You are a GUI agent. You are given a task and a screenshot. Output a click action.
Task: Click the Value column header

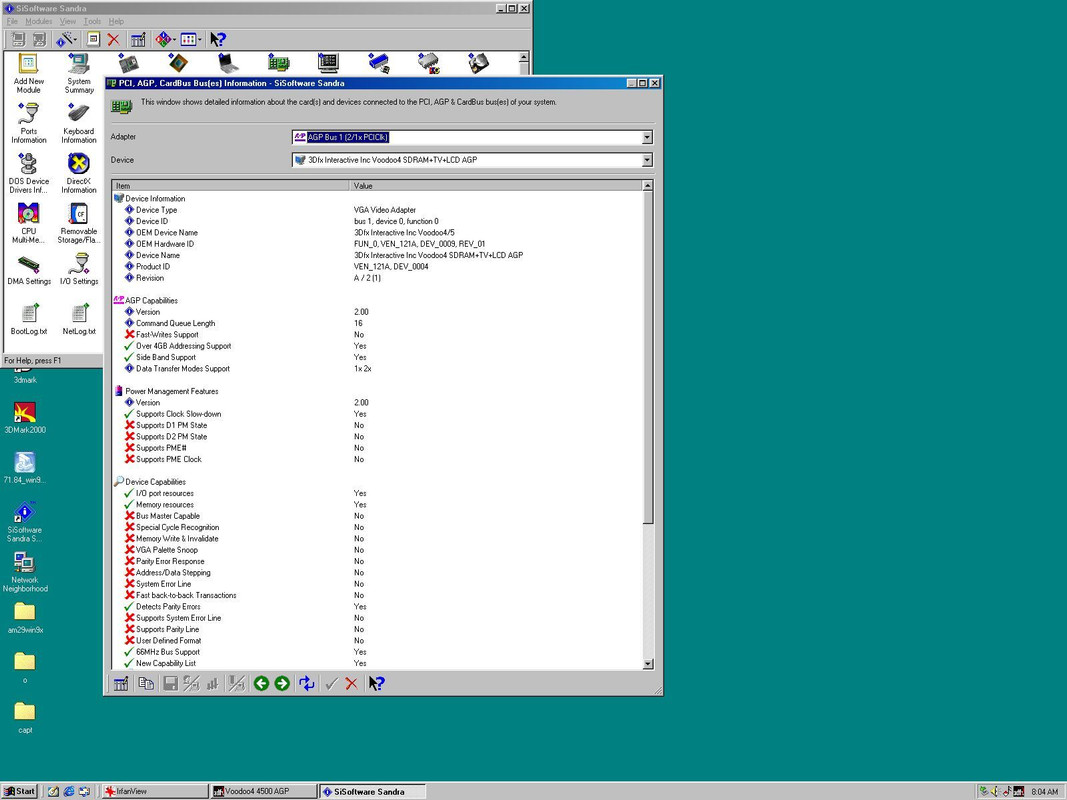coord(496,185)
